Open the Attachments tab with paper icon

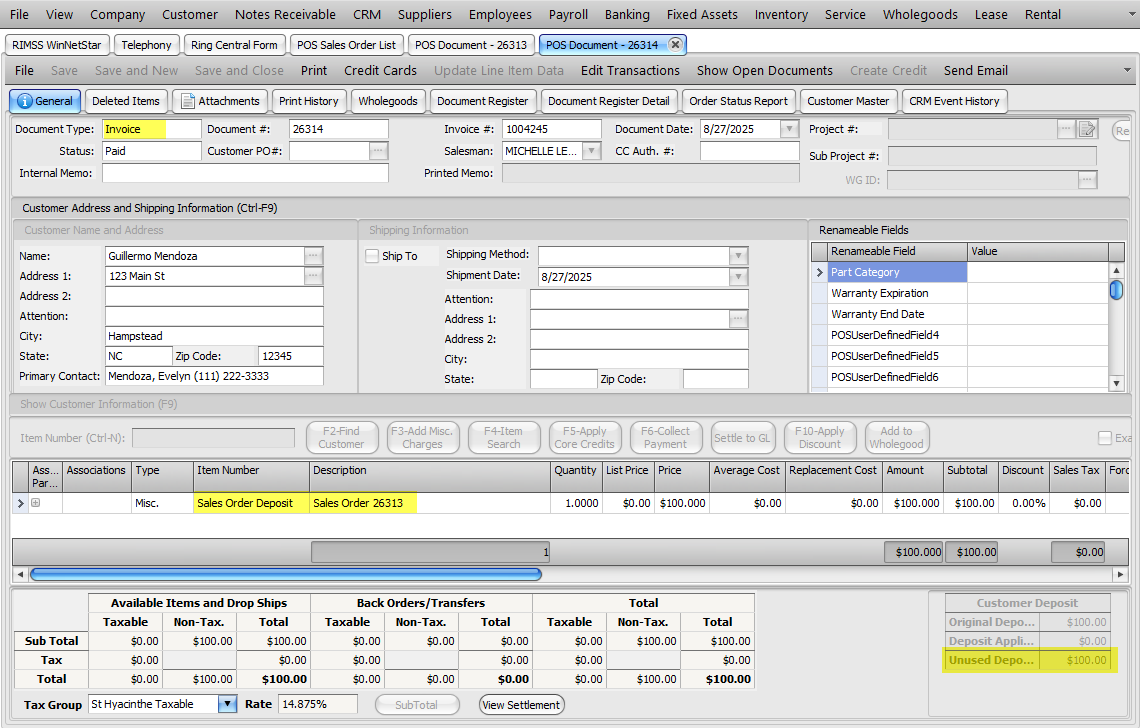(x=219, y=101)
